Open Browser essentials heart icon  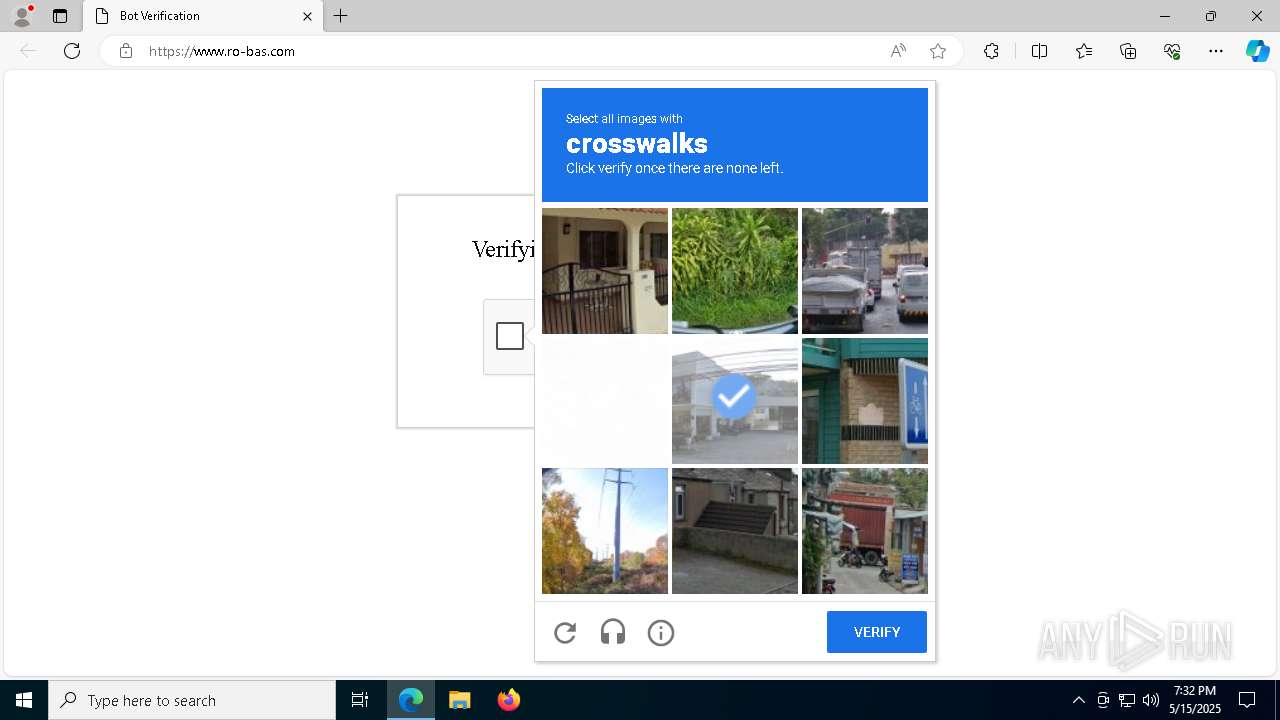tap(1172, 51)
